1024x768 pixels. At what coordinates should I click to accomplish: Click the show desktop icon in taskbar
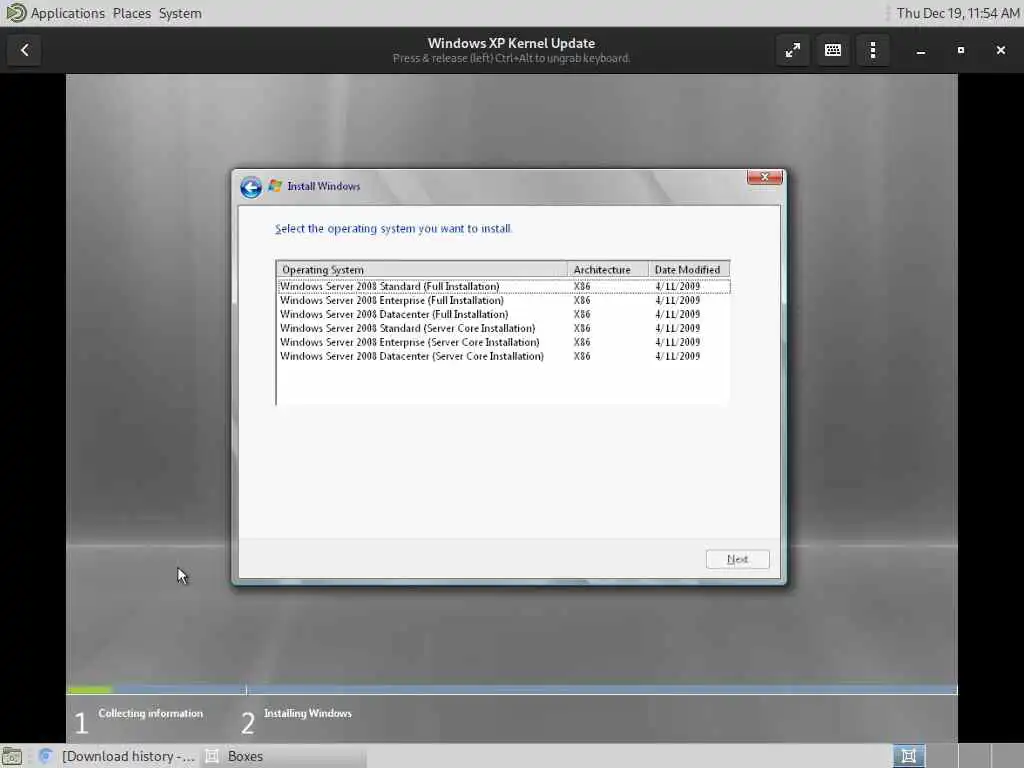(11, 756)
